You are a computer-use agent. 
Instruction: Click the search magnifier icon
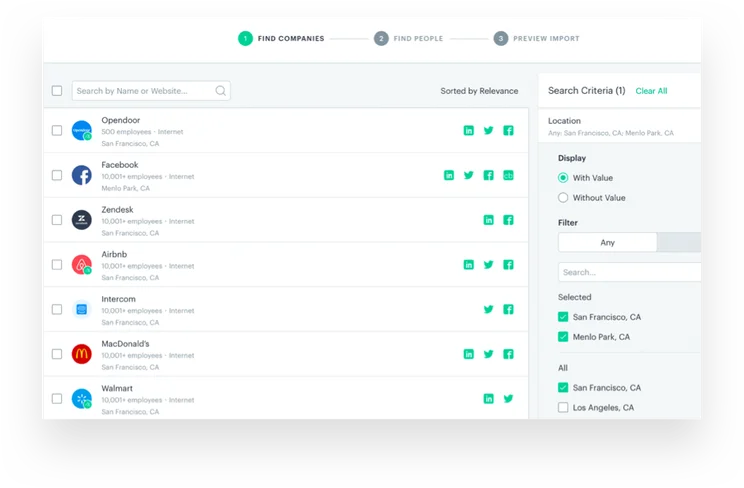(221, 90)
